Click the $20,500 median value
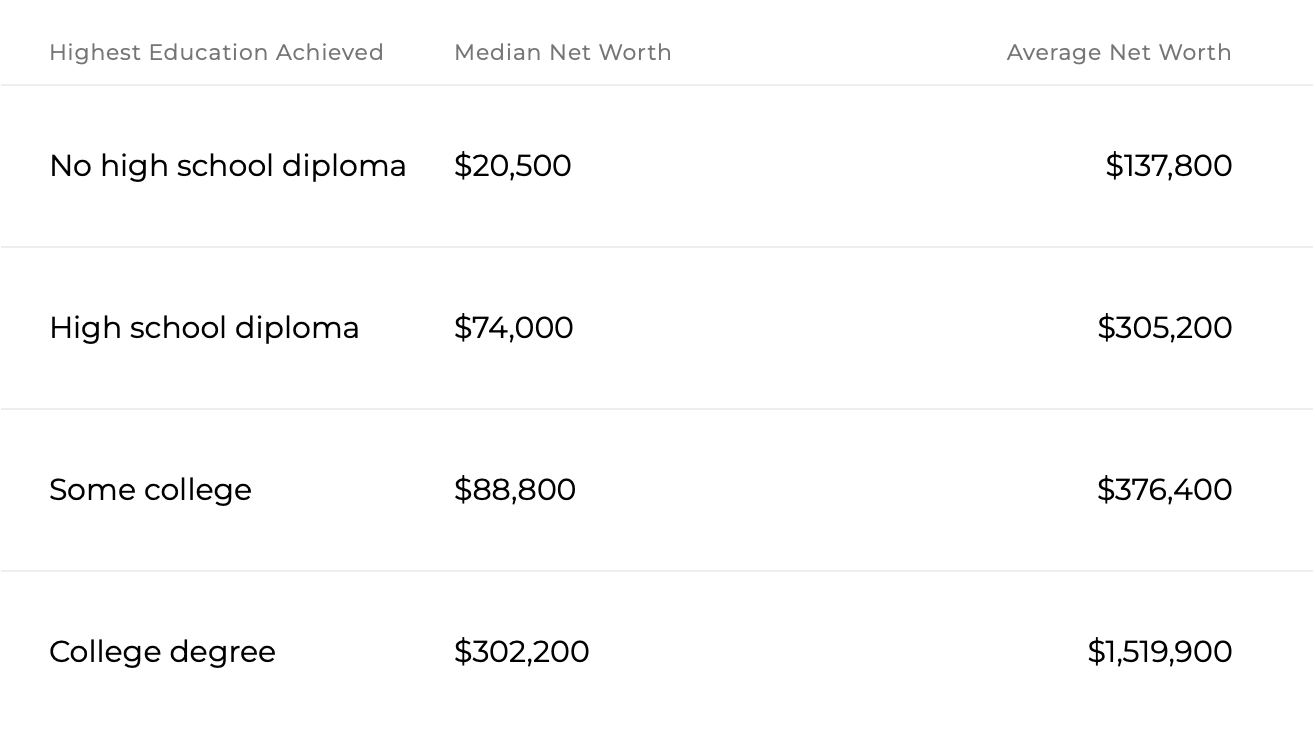The height and width of the screenshot is (738, 1314). tap(512, 165)
